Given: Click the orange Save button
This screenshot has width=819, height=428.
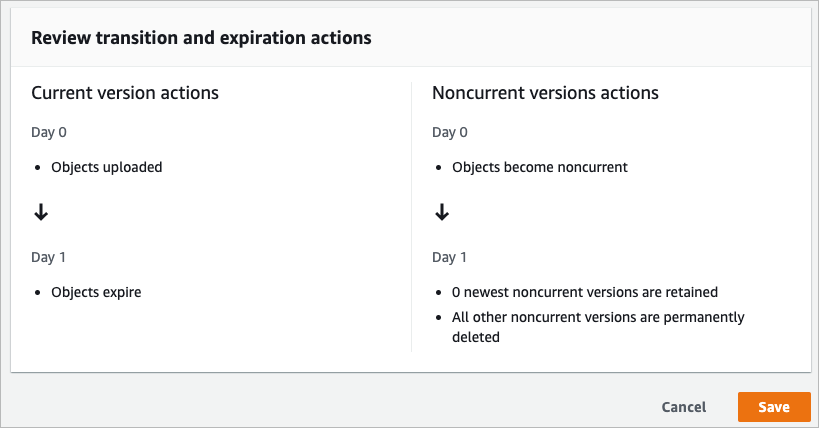Looking at the screenshot, I should point(774,407).
